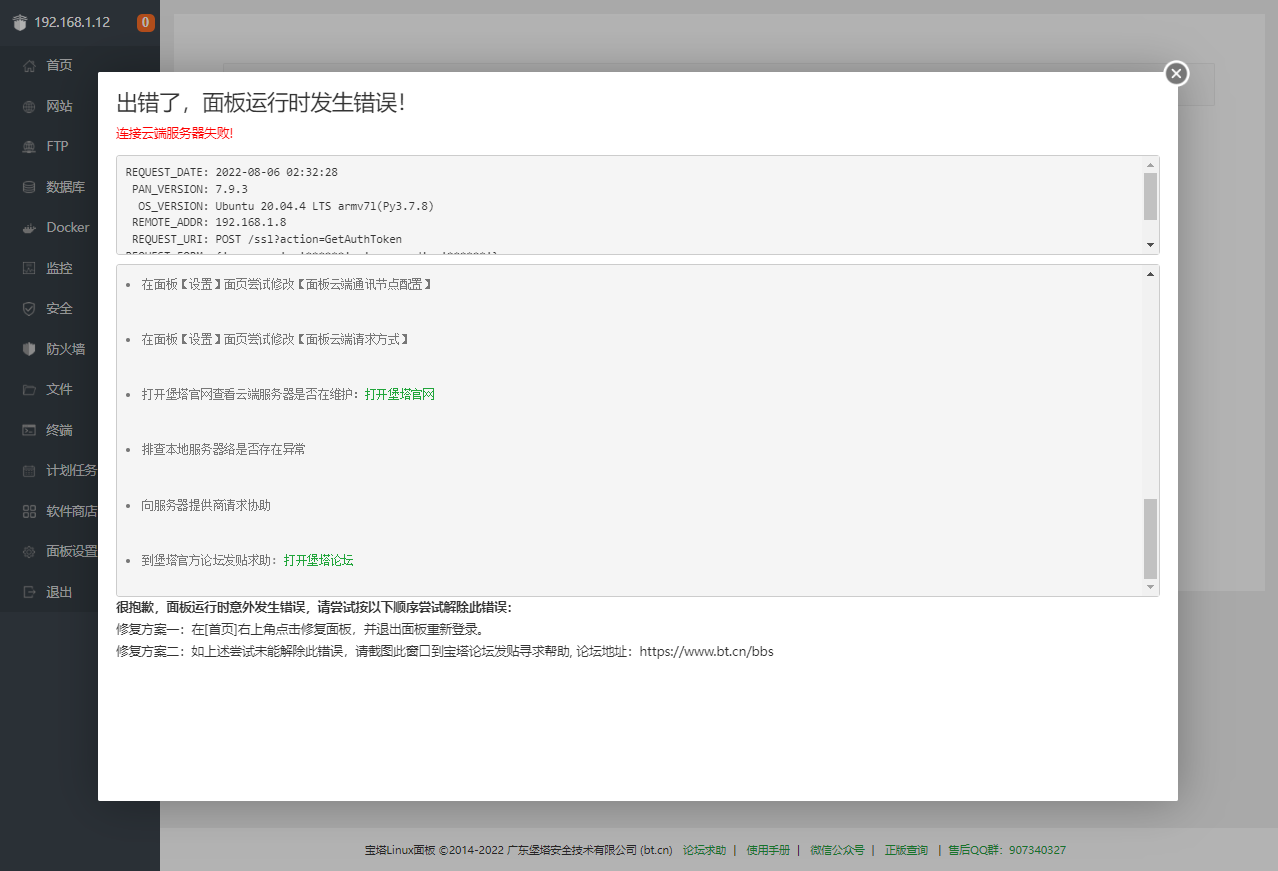1278x871 pixels.
Task: Click the firewall icon beside 防火墙
Action: coord(29,349)
